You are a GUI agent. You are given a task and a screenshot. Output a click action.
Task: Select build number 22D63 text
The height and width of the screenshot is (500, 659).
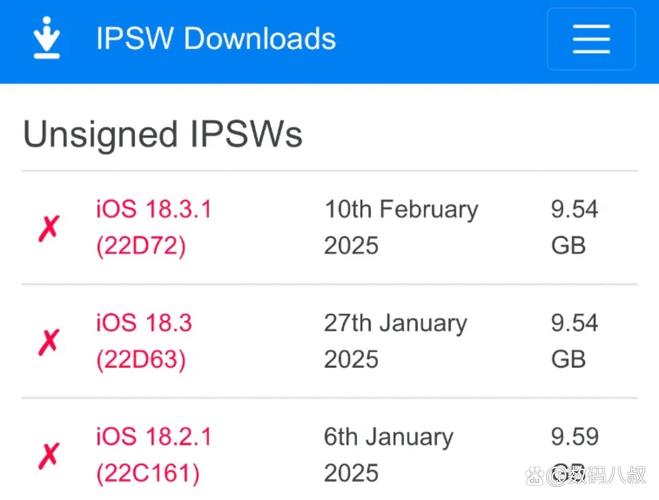[141, 360]
